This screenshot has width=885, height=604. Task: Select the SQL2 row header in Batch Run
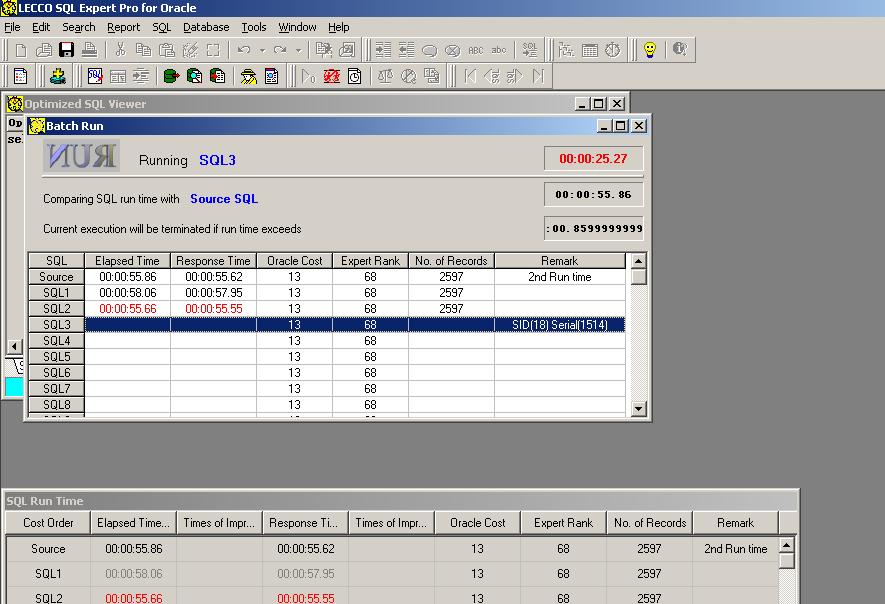coord(56,309)
